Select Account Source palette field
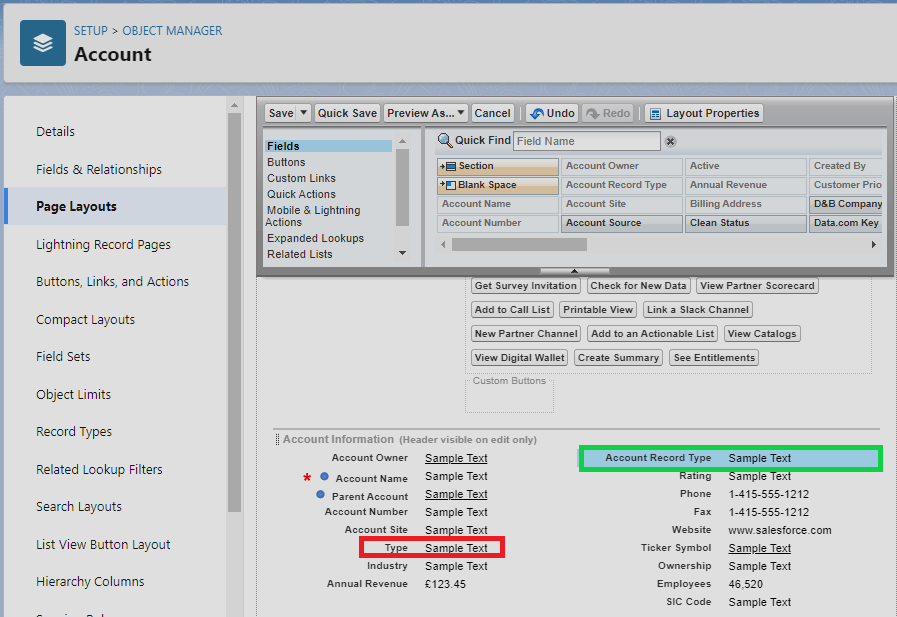 [622, 223]
